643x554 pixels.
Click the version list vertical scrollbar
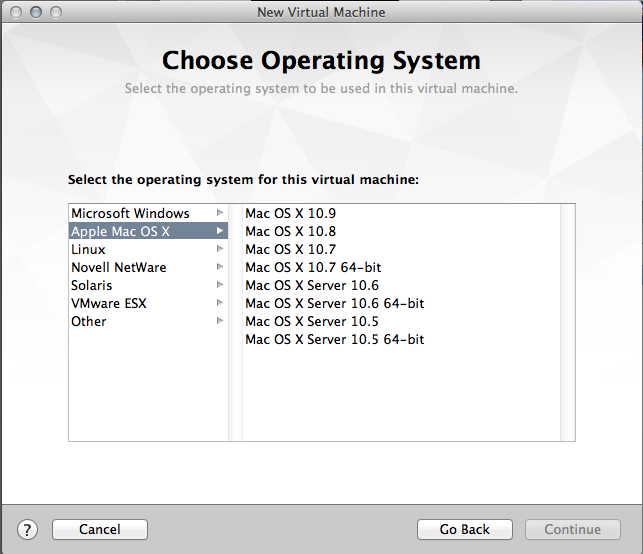pyautogui.click(x=568, y=322)
